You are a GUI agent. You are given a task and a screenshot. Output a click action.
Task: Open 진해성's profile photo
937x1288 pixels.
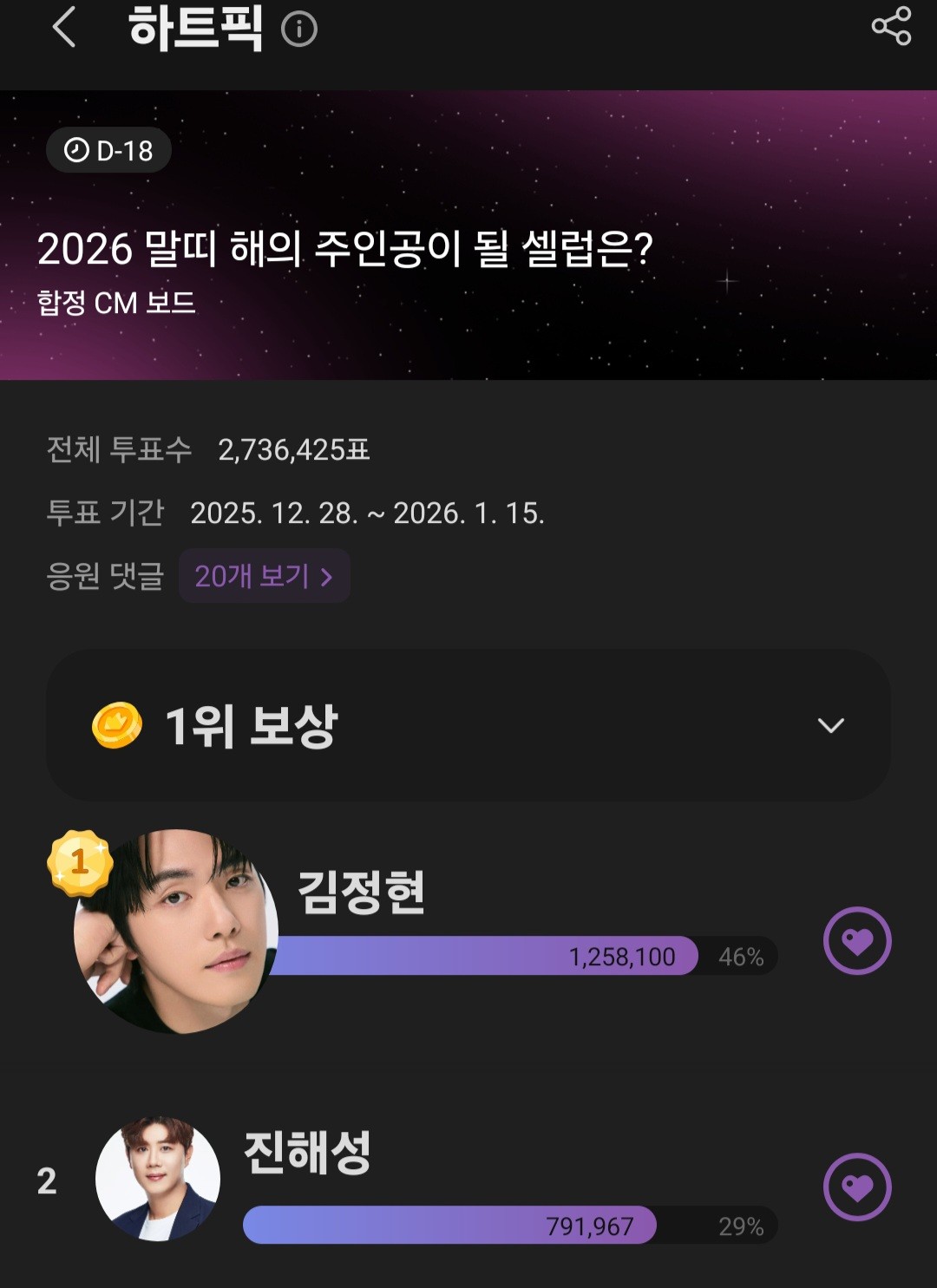tap(158, 1180)
